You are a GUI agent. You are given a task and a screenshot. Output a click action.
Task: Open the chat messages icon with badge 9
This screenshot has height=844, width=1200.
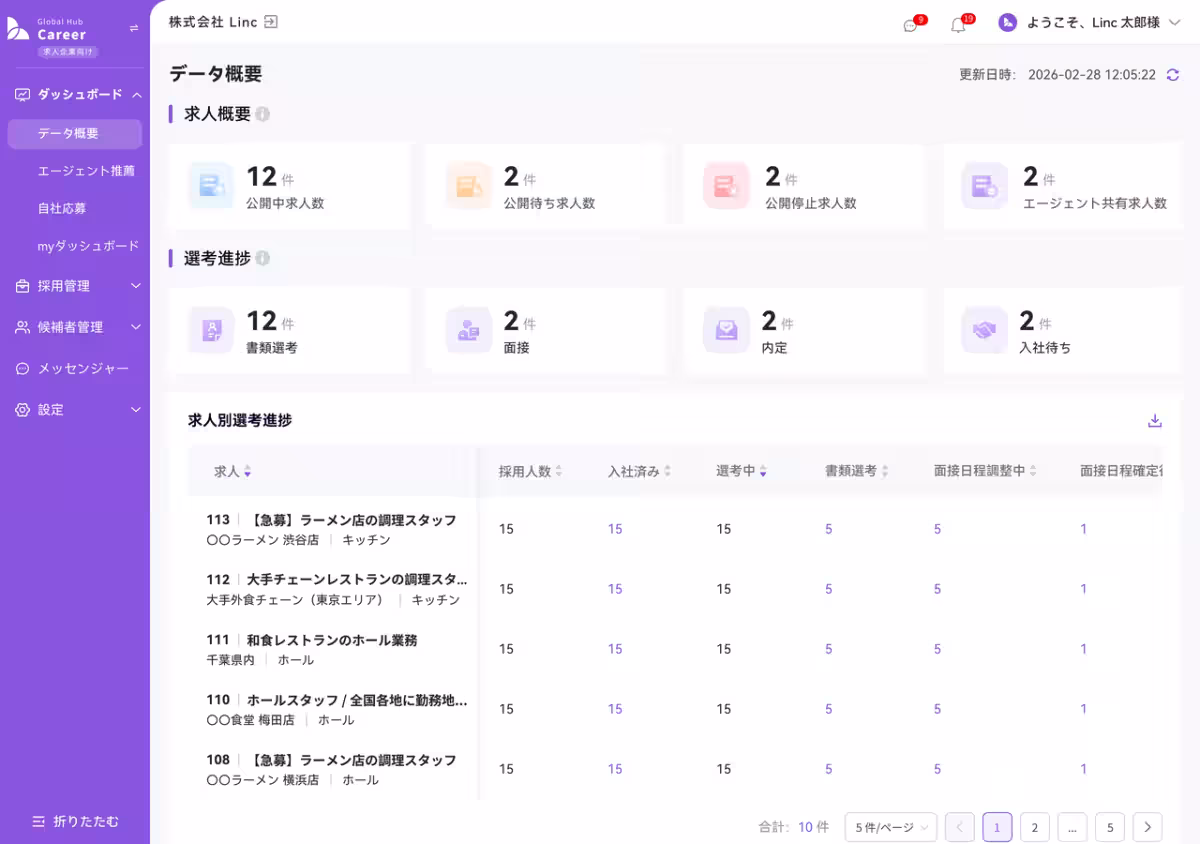point(910,25)
